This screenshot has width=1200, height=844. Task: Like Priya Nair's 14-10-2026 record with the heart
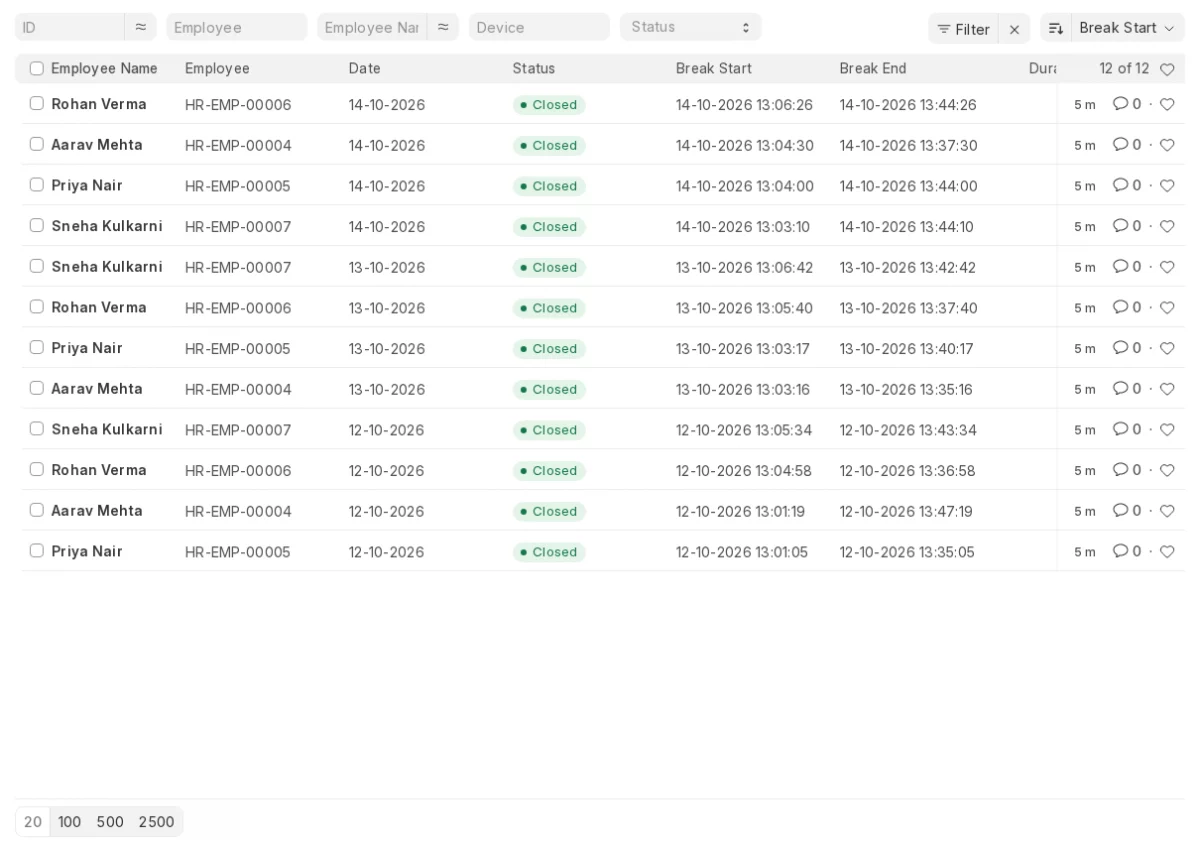pos(1167,186)
